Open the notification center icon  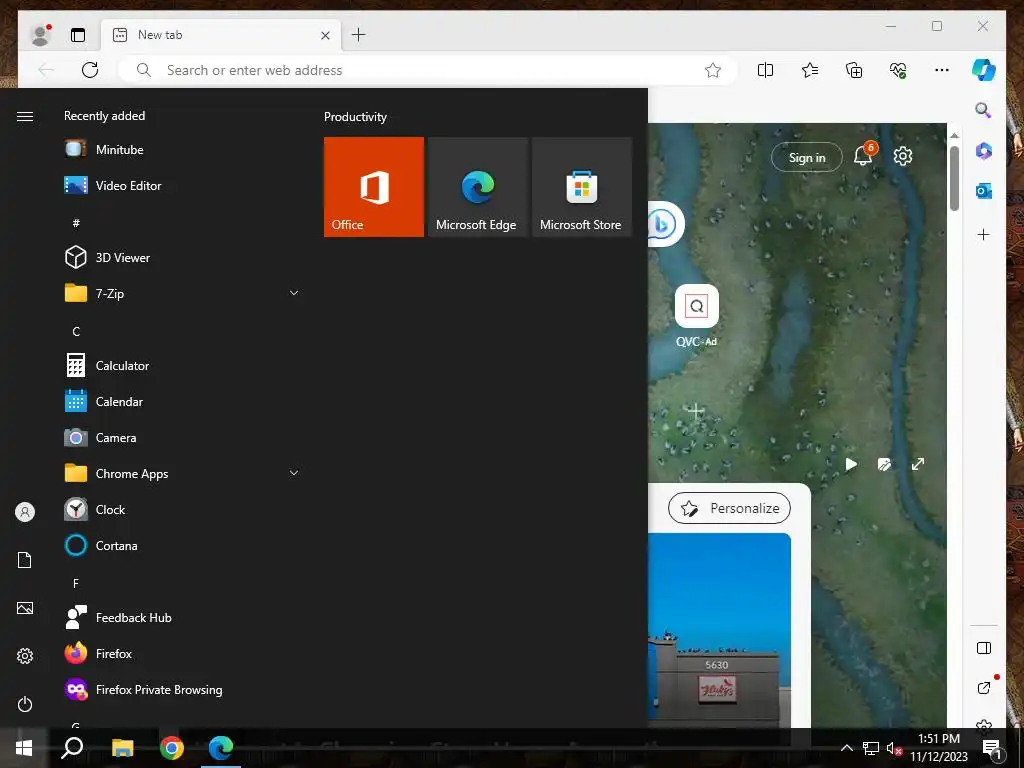[x=992, y=748]
